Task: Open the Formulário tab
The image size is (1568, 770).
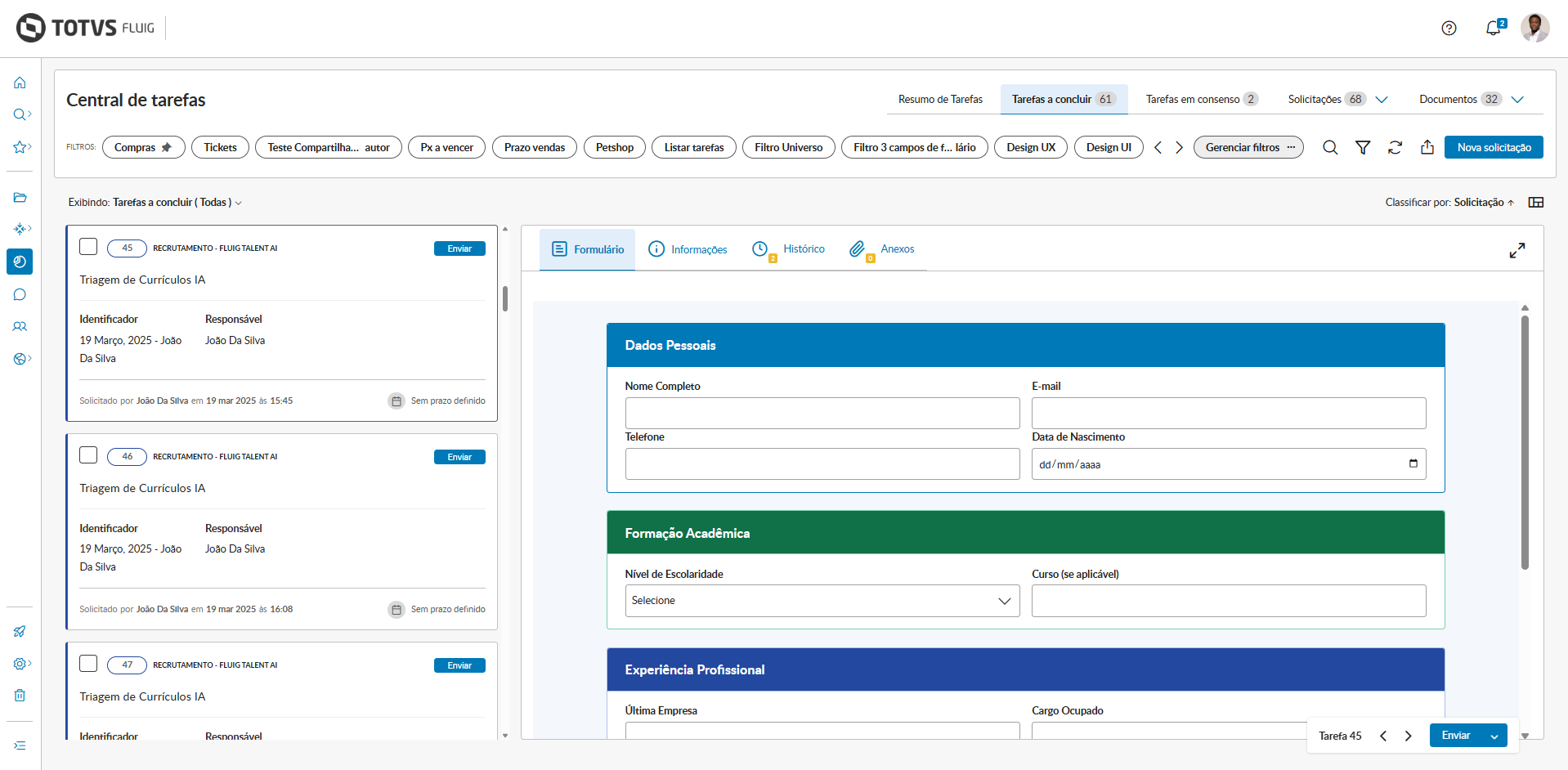Action: 588,249
